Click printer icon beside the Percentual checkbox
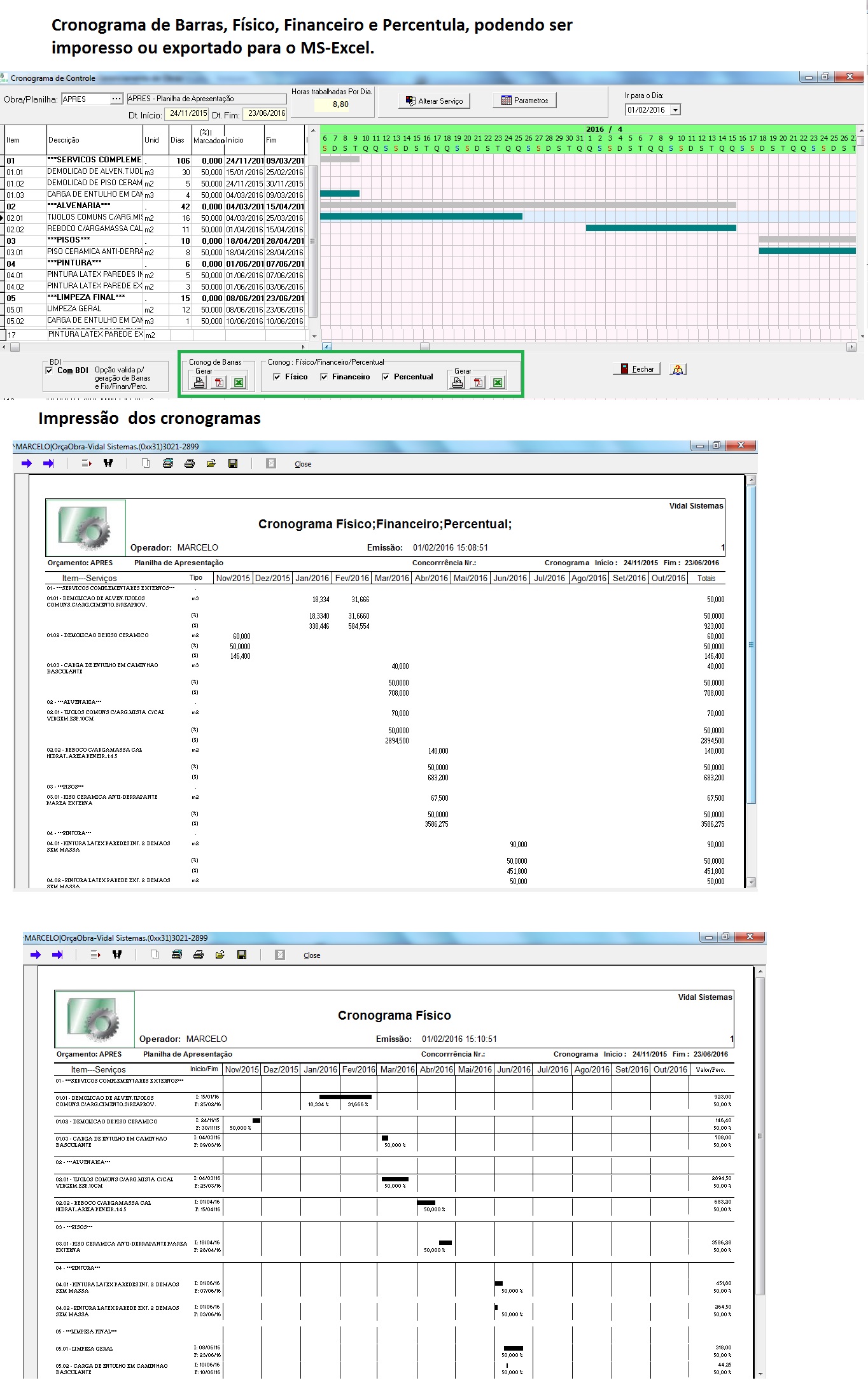The width and height of the screenshot is (868, 1385). tap(457, 383)
